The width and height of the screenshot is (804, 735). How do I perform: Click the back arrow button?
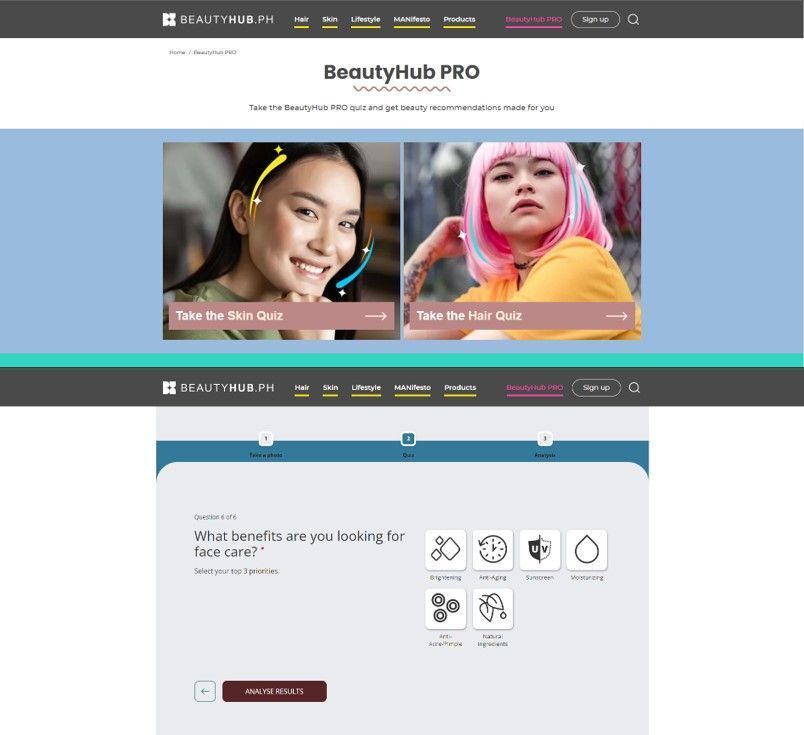click(x=204, y=690)
